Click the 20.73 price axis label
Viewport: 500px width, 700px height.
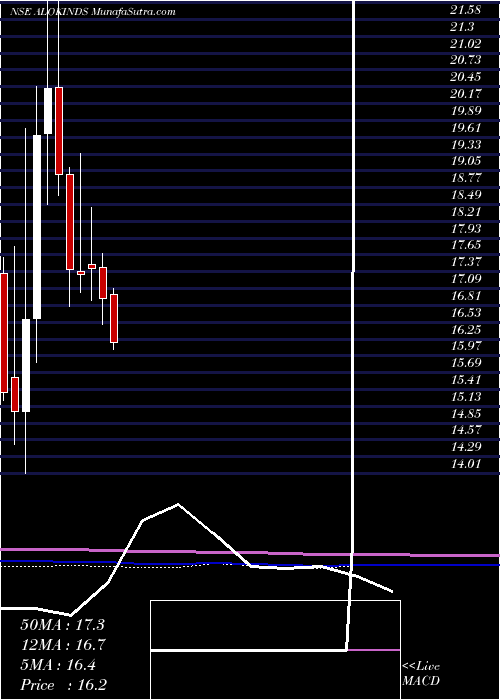click(465, 61)
